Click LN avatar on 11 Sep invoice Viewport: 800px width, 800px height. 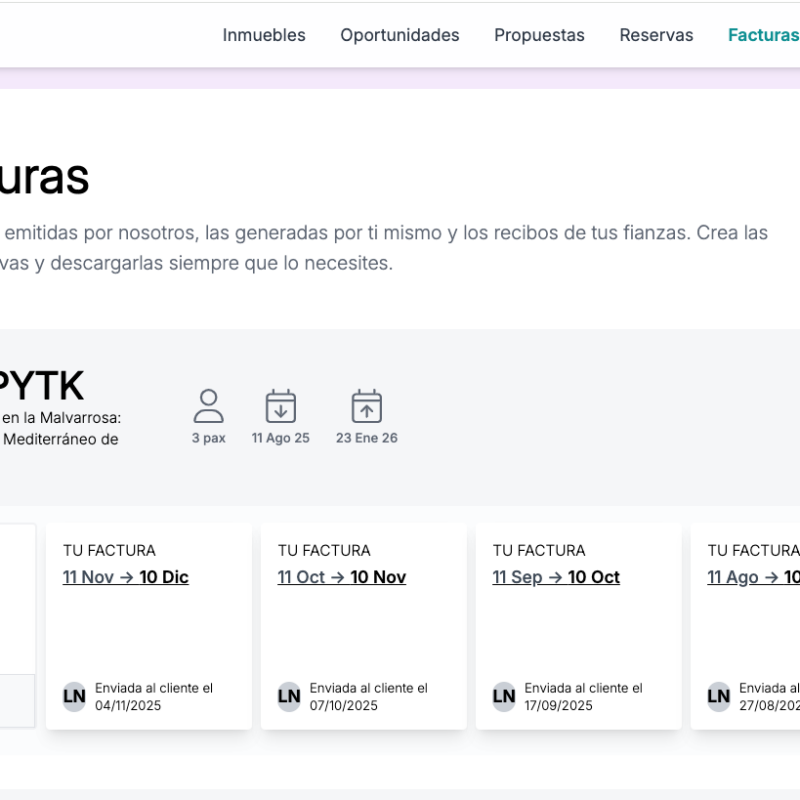(x=504, y=697)
